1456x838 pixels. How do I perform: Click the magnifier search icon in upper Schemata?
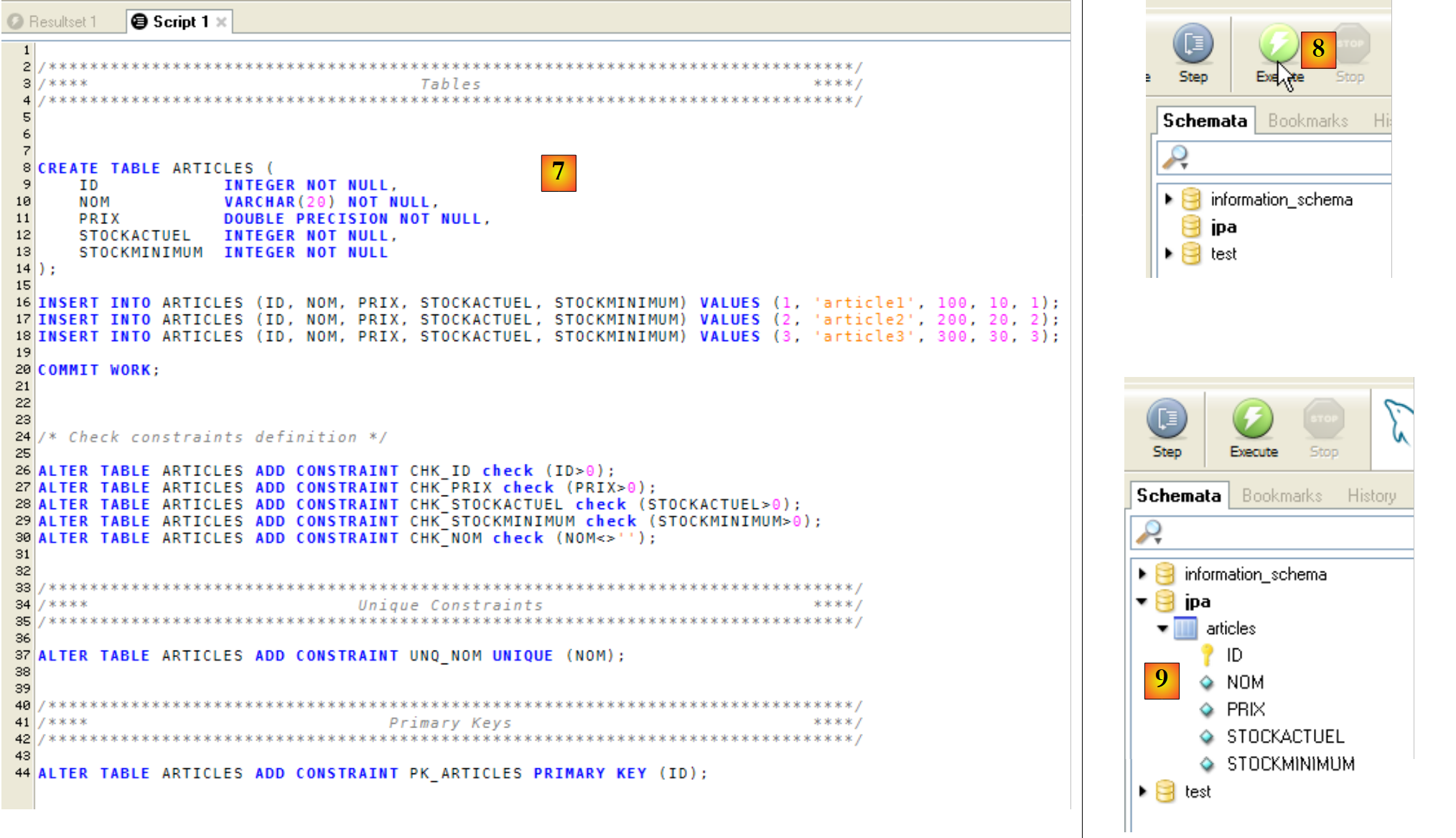pyautogui.click(x=1175, y=157)
